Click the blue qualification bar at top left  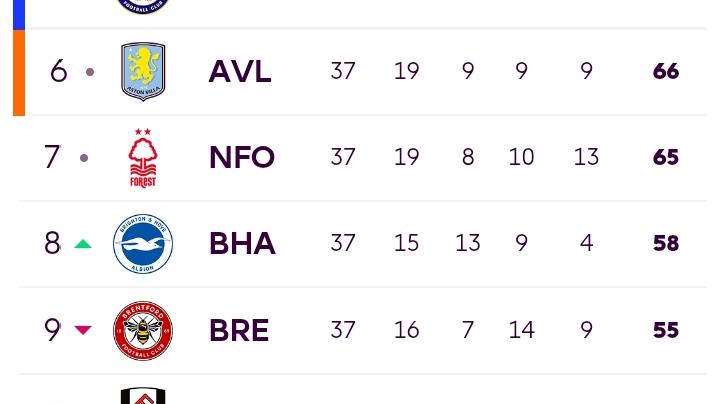click(19, 15)
